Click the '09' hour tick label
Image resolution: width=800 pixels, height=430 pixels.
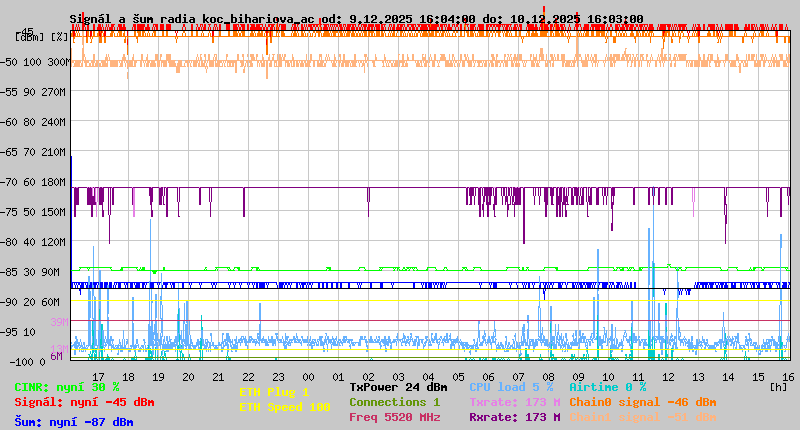click(x=579, y=377)
